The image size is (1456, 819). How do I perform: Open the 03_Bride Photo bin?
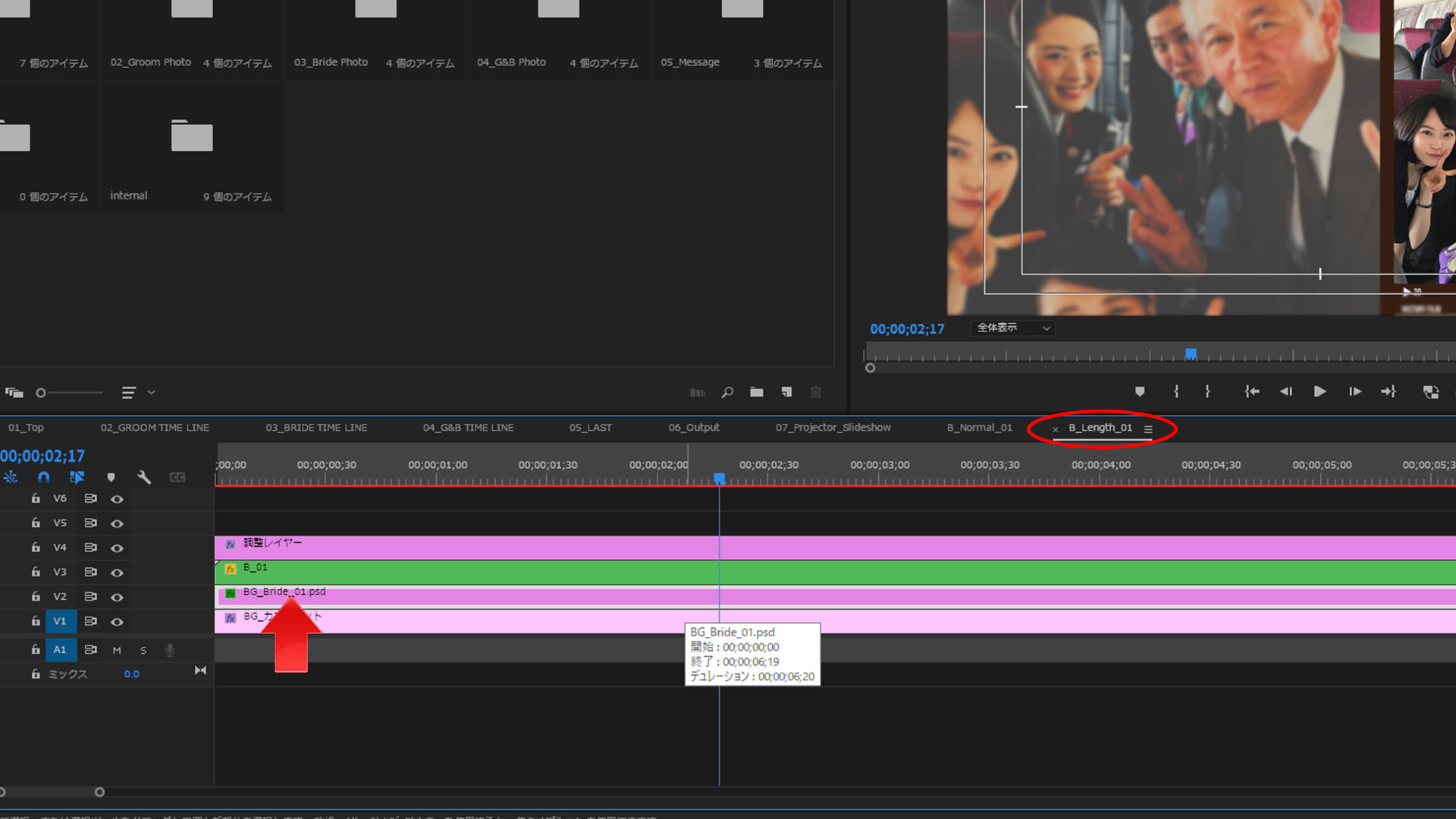(376, 8)
